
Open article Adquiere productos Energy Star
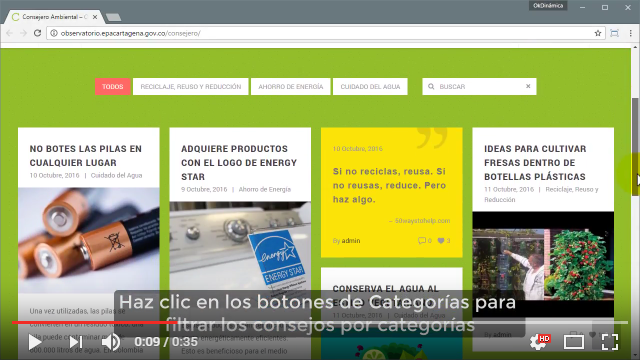coord(239,162)
